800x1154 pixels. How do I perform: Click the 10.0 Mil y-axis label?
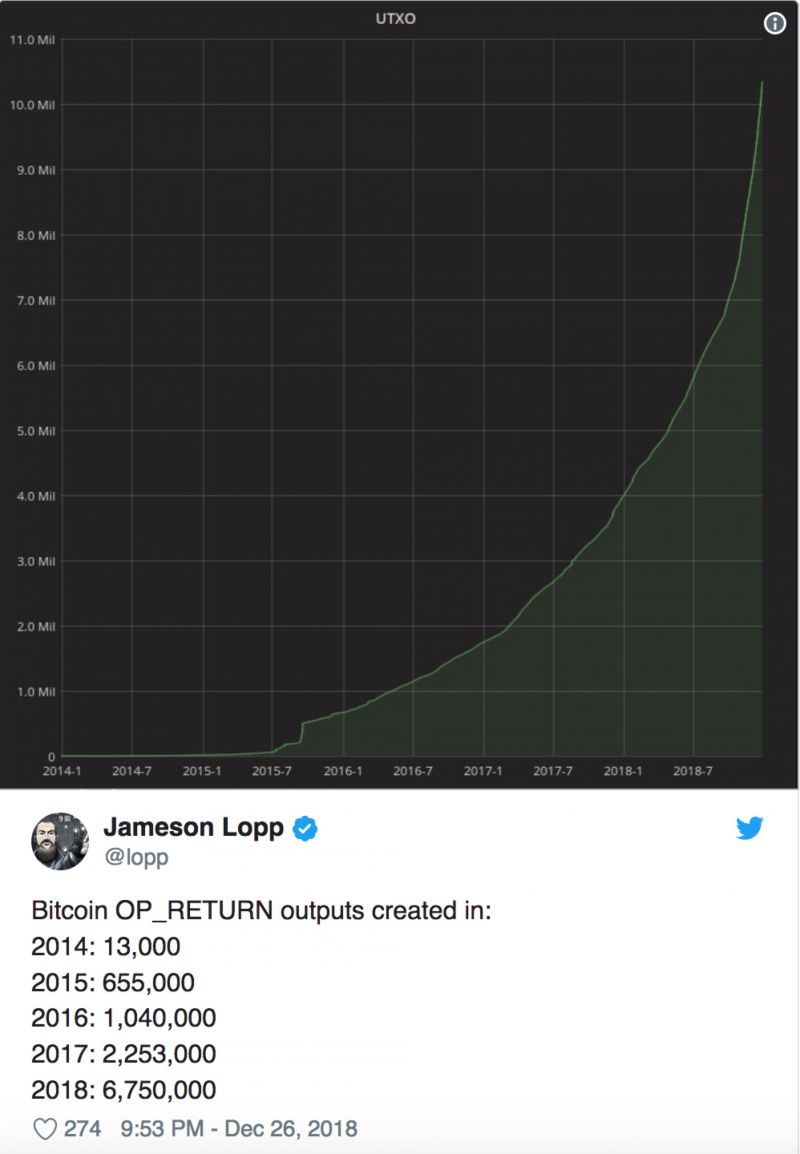point(32,105)
